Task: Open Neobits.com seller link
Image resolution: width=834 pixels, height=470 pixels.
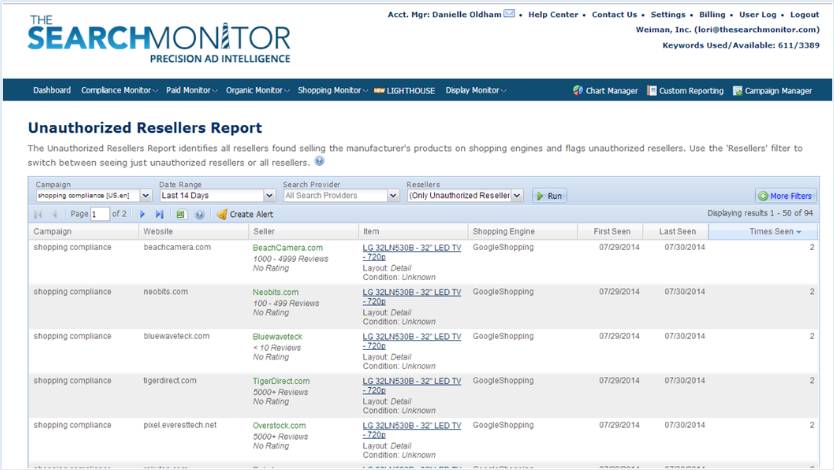Action: click(275, 292)
